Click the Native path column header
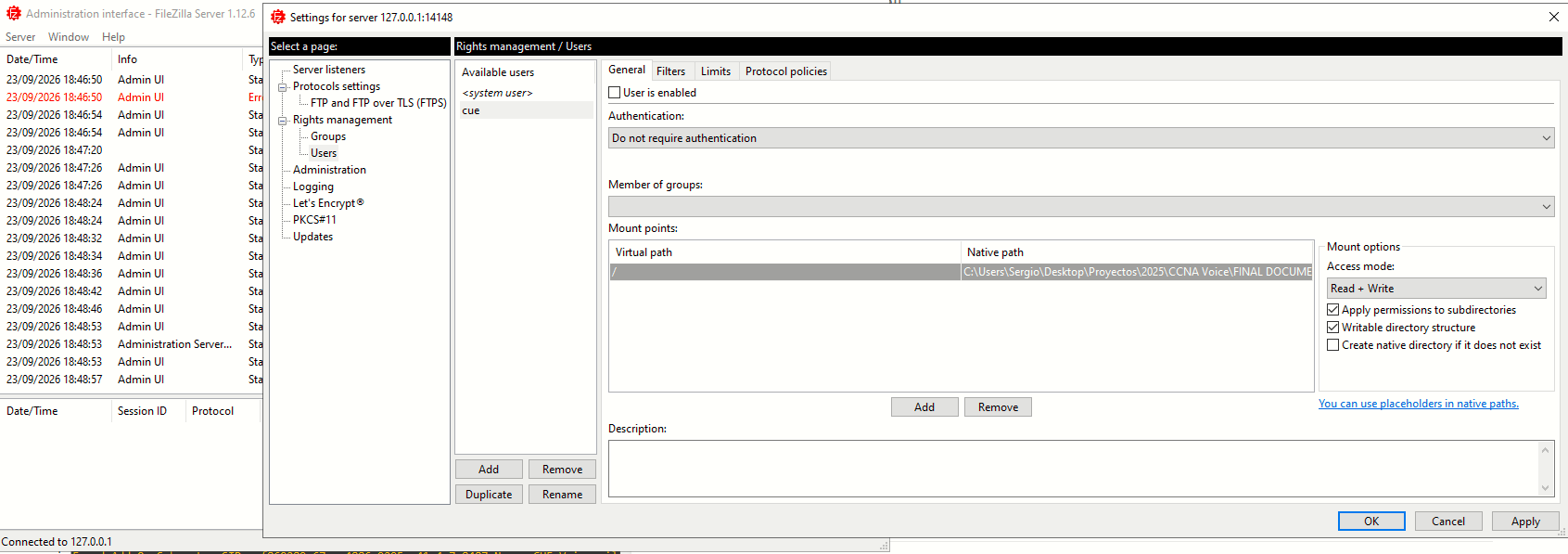 pyautogui.click(x=1137, y=252)
